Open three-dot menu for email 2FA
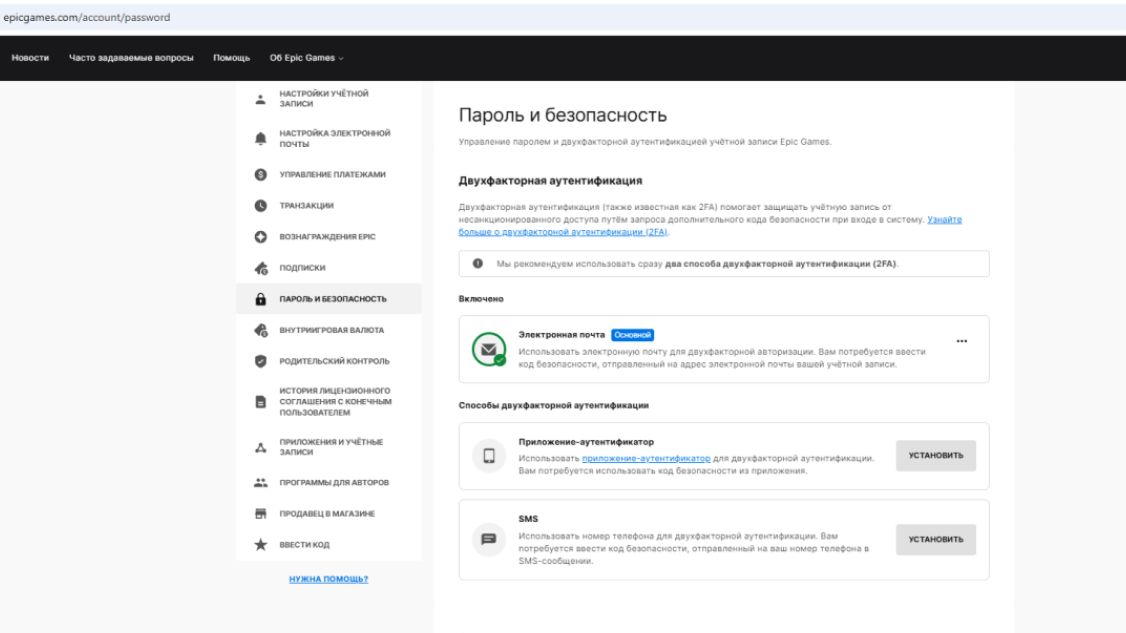 tap(962, 341)
